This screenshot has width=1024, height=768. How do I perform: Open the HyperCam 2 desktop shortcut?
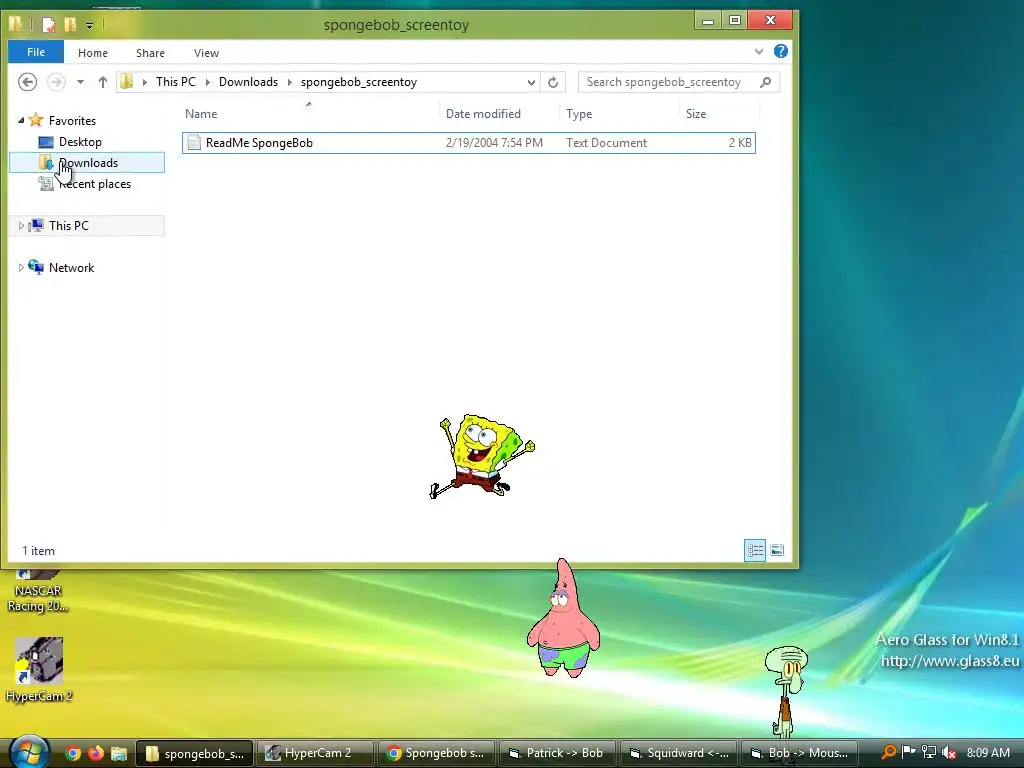click(39, 669)
